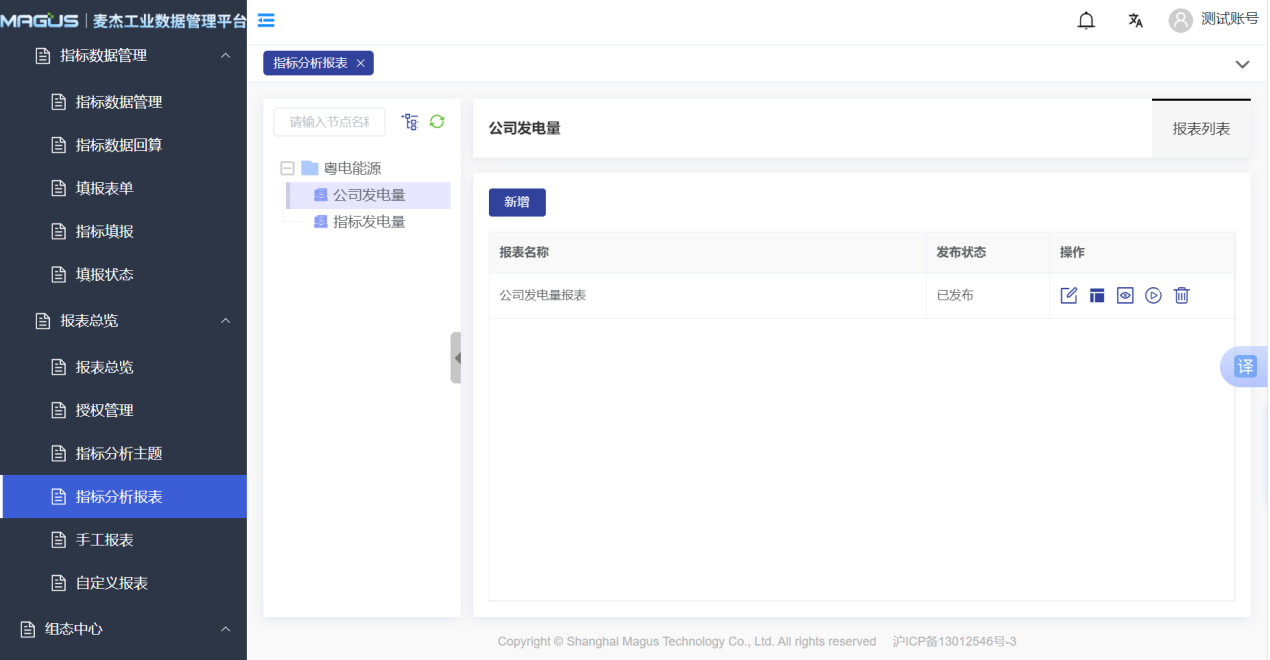This screenshot has width=1270, height=660.
Task: Click the edit icon for 公司发电量报表
Action: pyautogui.click(x=1069, y=295)
